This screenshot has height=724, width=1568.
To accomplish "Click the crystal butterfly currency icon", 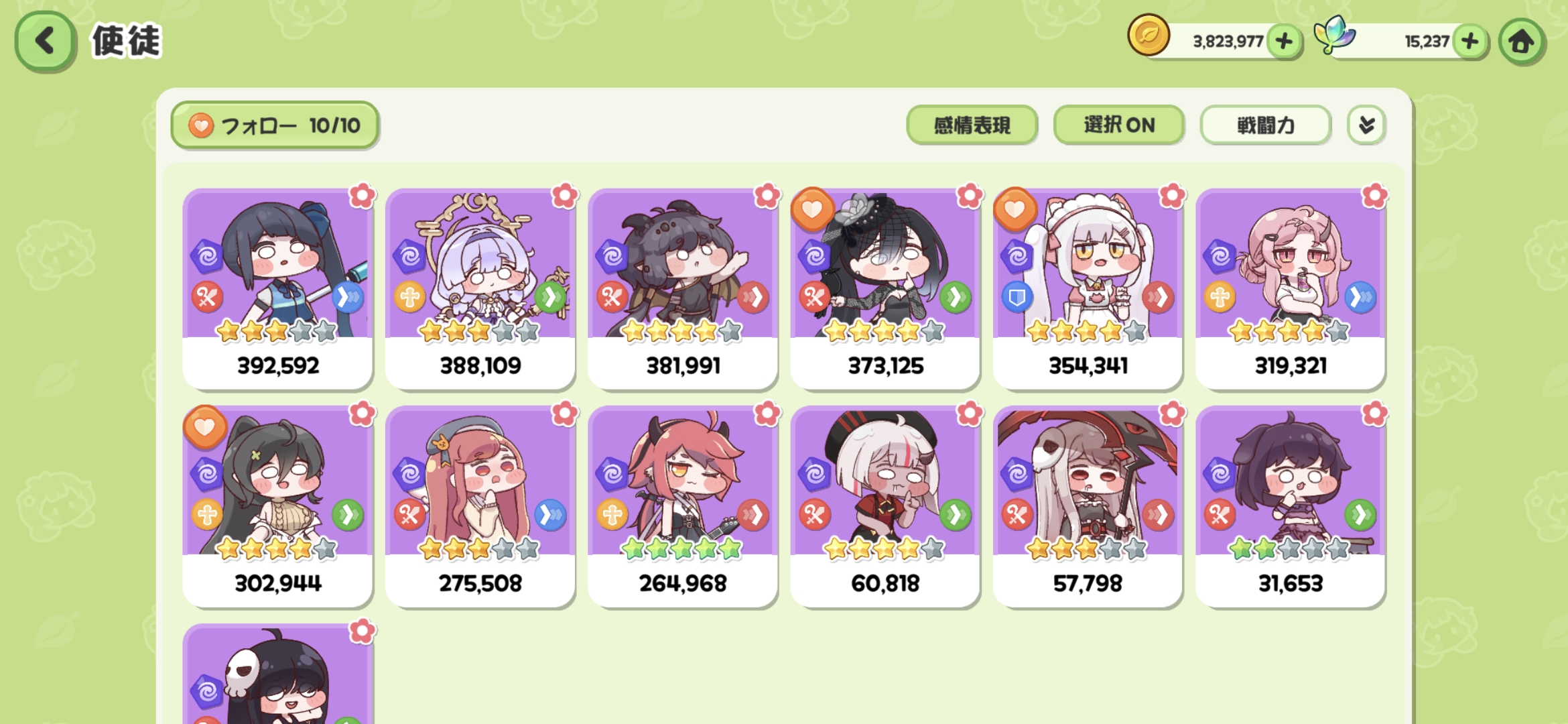I will (x=1334, y=35).
